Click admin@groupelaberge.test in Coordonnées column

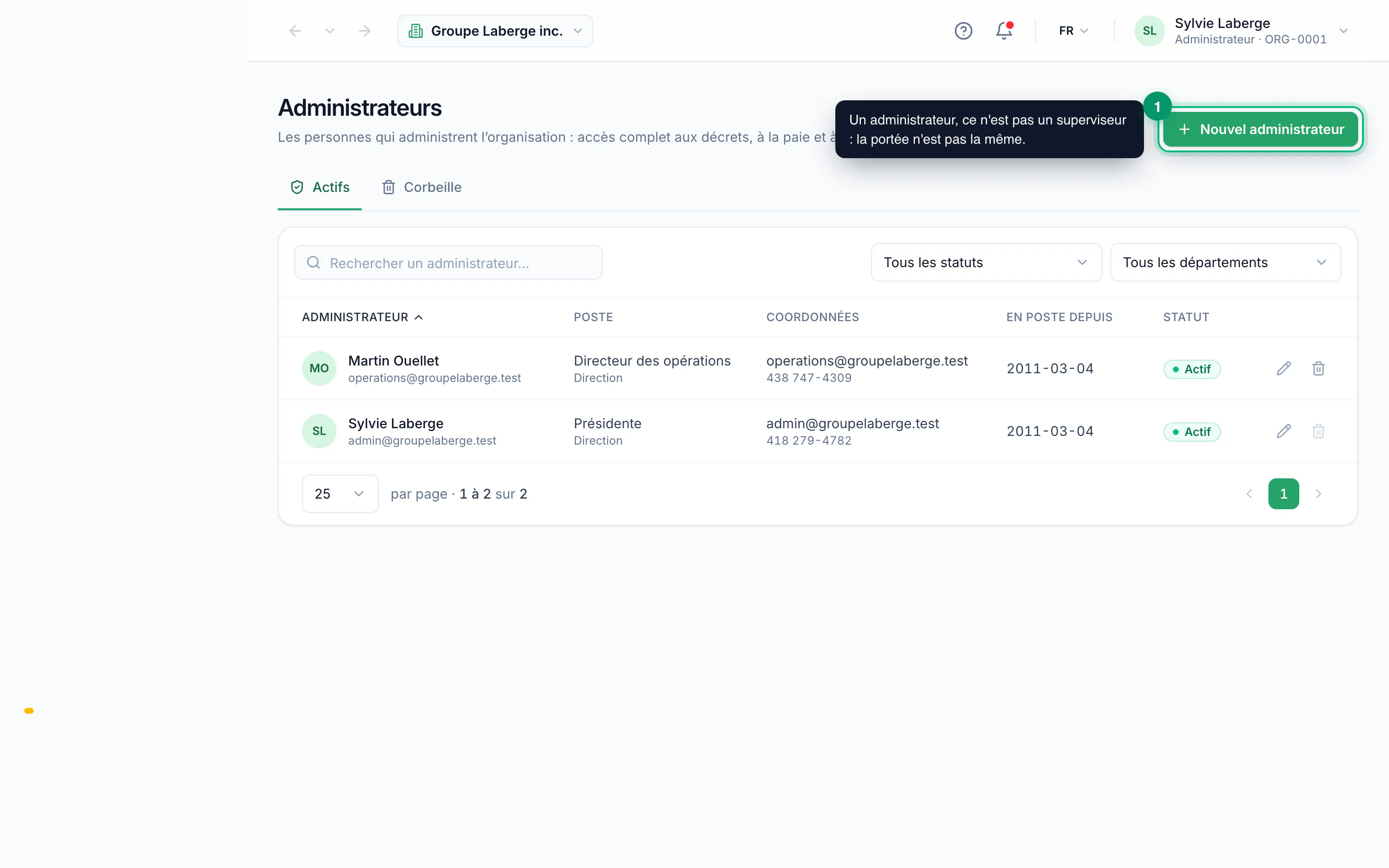coord(852,424)
